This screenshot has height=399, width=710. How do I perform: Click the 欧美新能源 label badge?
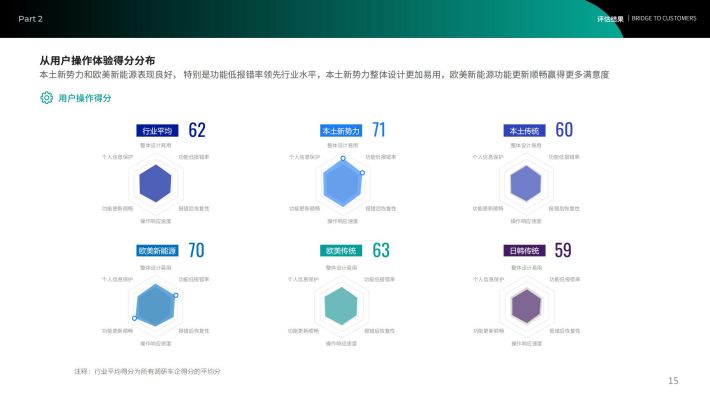[157, 251]
